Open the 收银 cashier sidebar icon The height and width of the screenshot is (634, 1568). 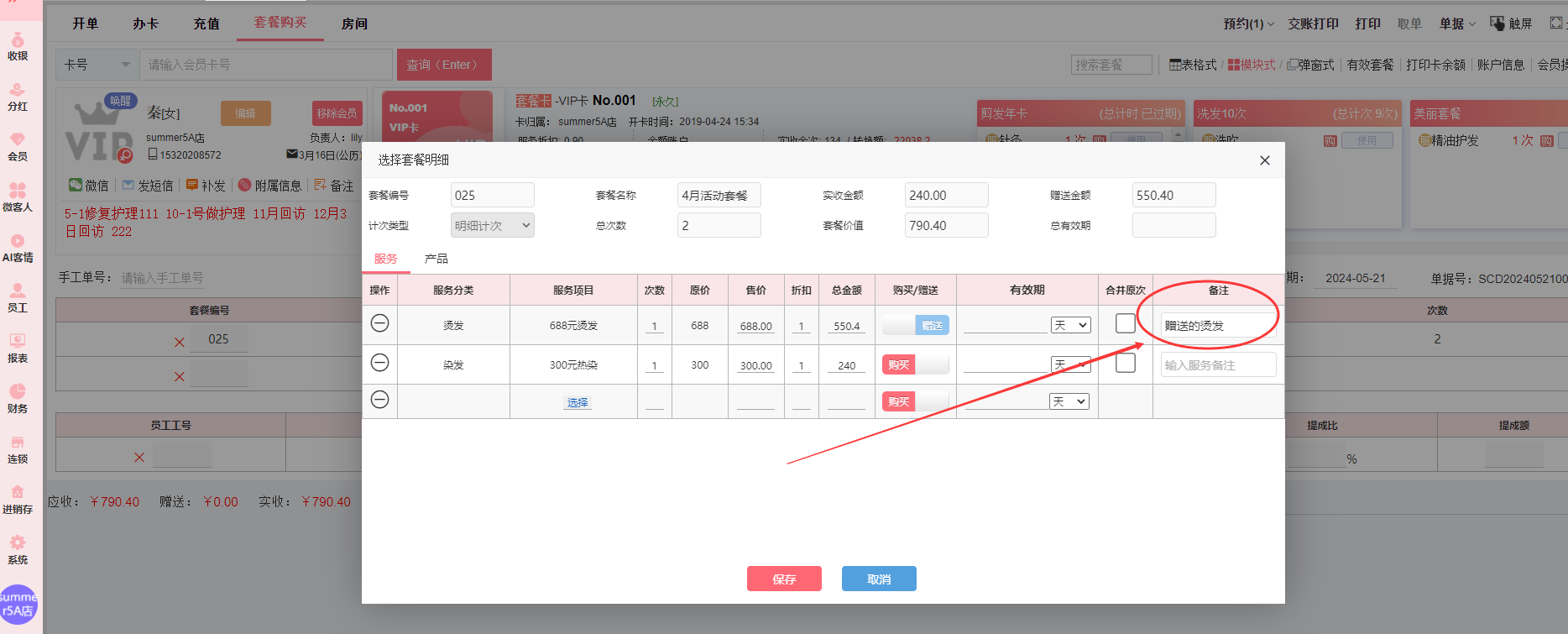pos(18,47)
